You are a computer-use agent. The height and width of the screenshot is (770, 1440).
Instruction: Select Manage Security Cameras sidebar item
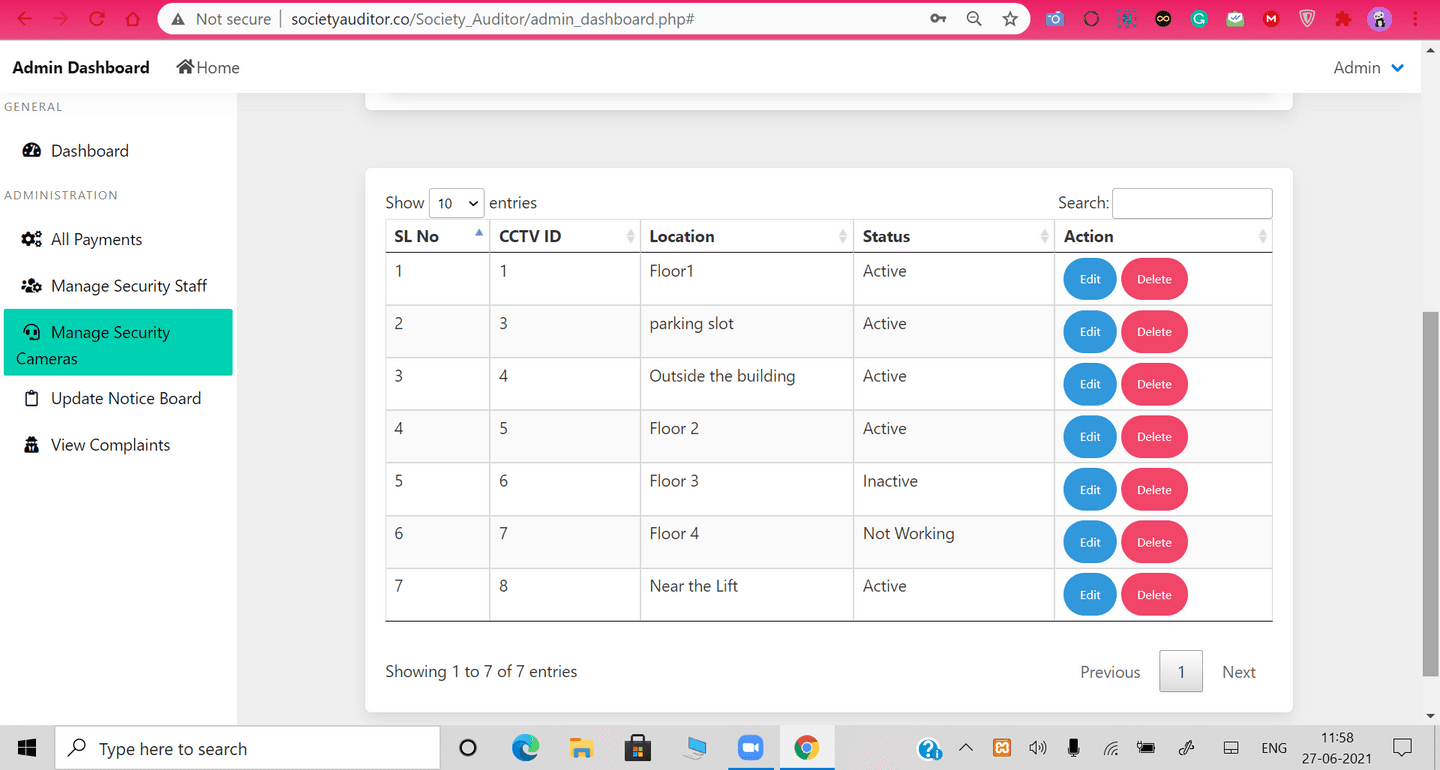[x=118, y=342]
